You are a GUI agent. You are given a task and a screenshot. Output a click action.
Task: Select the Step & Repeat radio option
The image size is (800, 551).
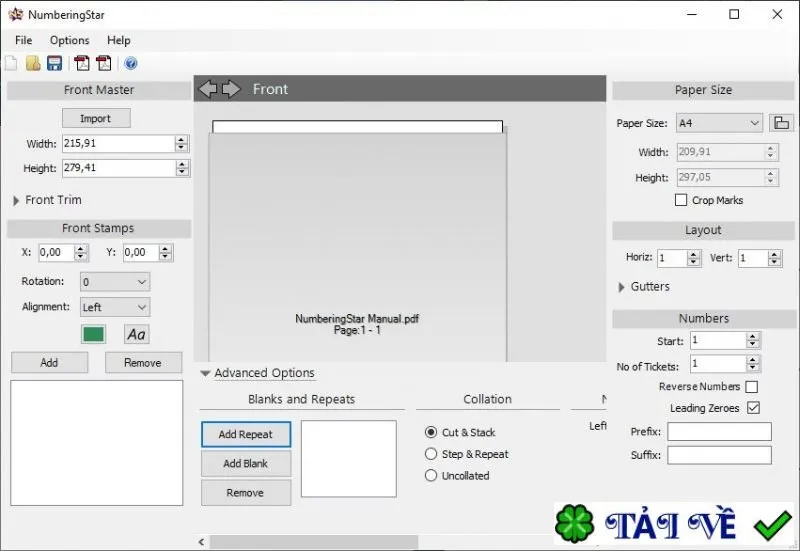pos(431,454)
